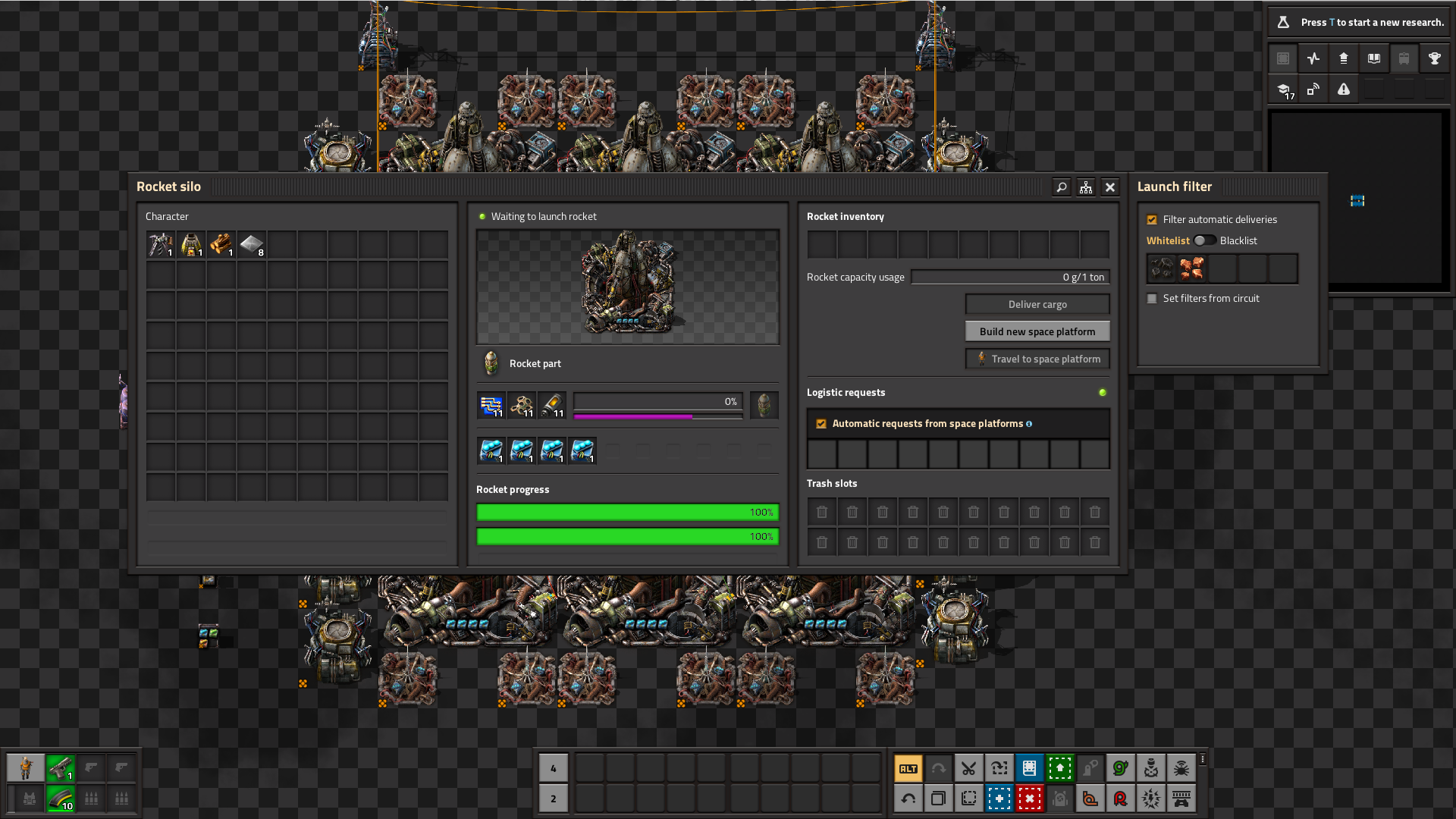Close the Rocket silo window
1456x819 pixels.
1110,187
